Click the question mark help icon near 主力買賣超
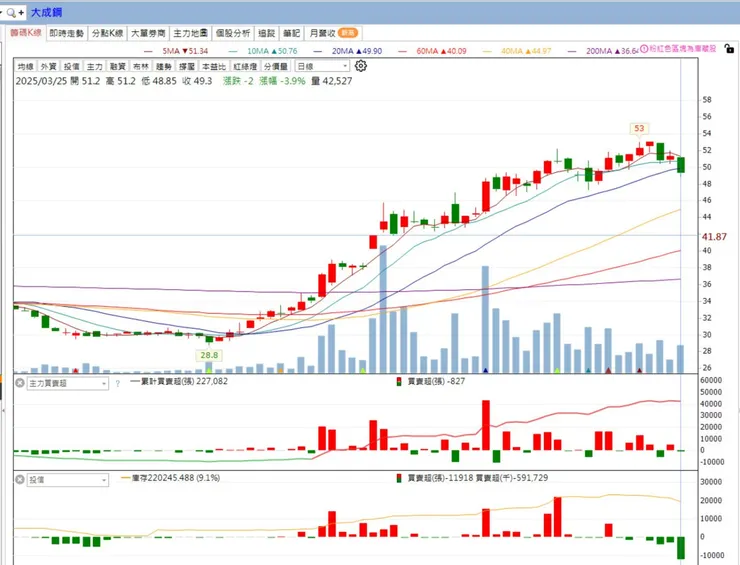 [118, 384]
